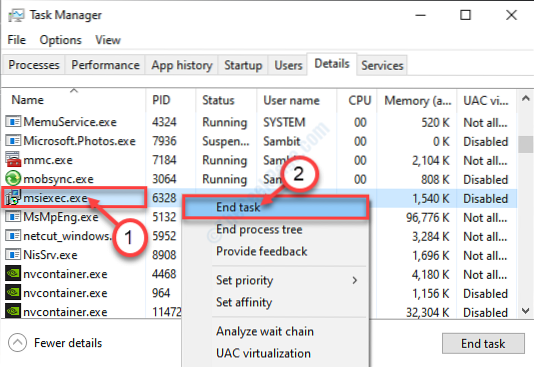Sort by the User name column header

click(297, 100)
